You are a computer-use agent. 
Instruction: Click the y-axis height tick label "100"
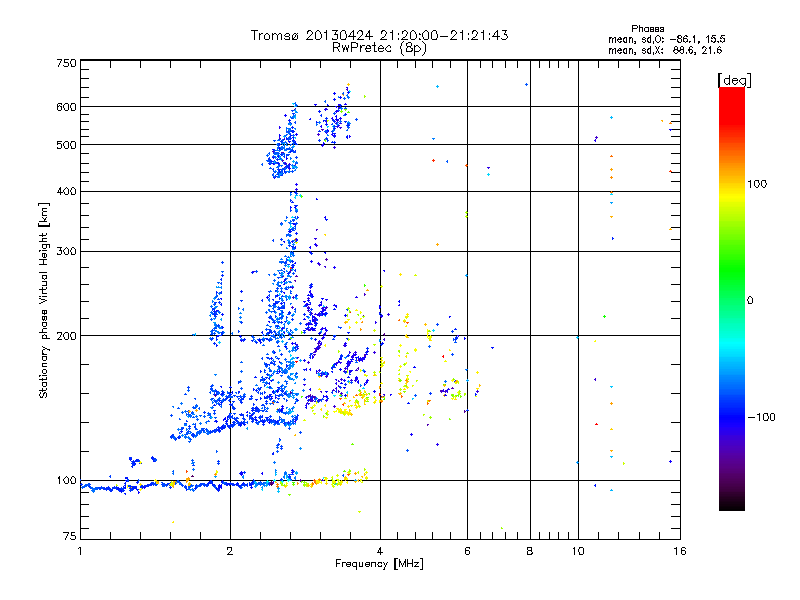tap(66, 480)
